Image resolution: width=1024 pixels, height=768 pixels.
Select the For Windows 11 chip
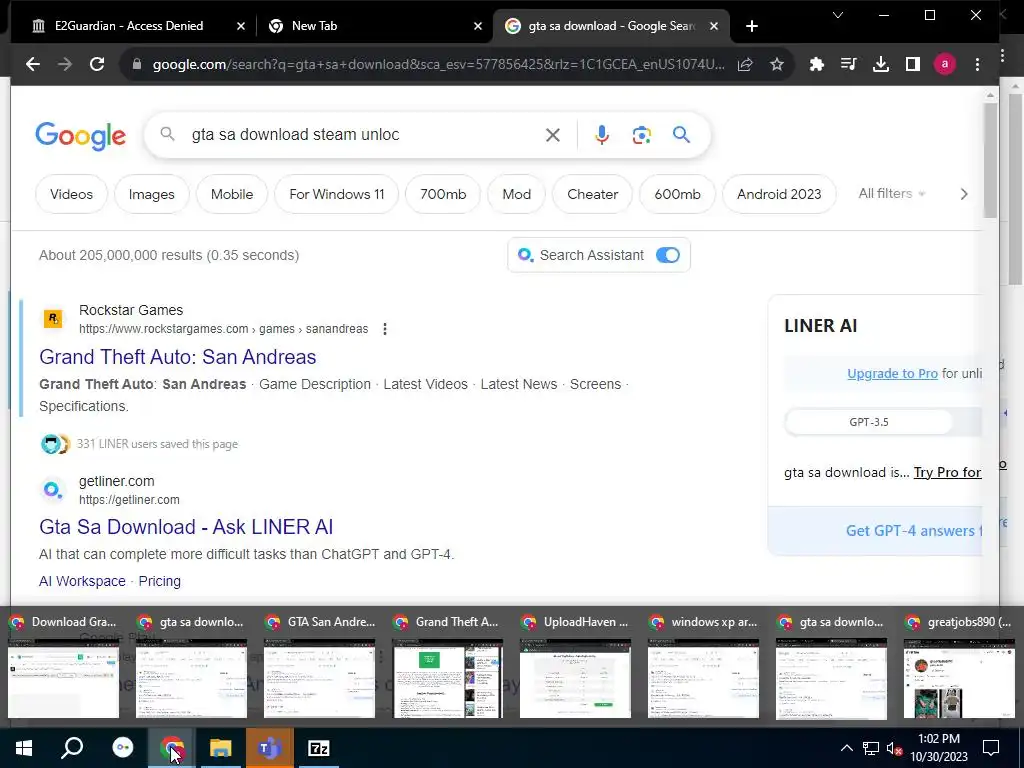tap(336, 194)
